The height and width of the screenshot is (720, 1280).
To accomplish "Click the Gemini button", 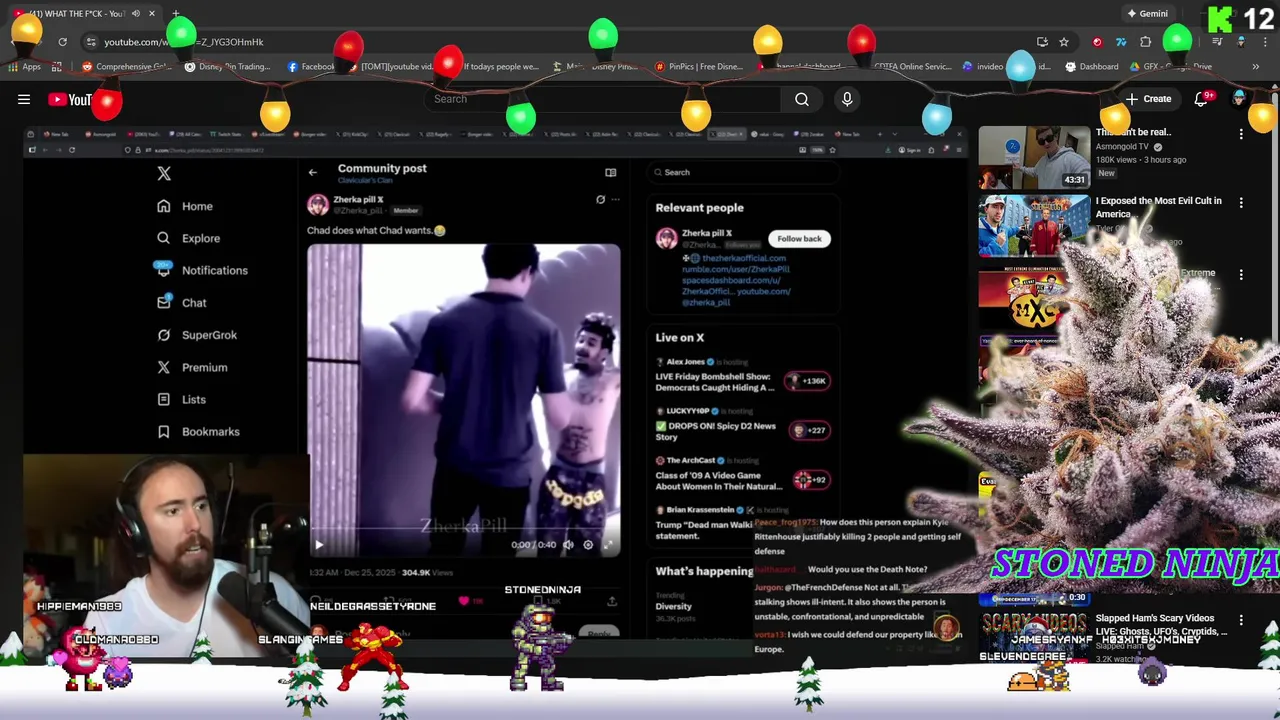I will click(x=1147, y=14).
